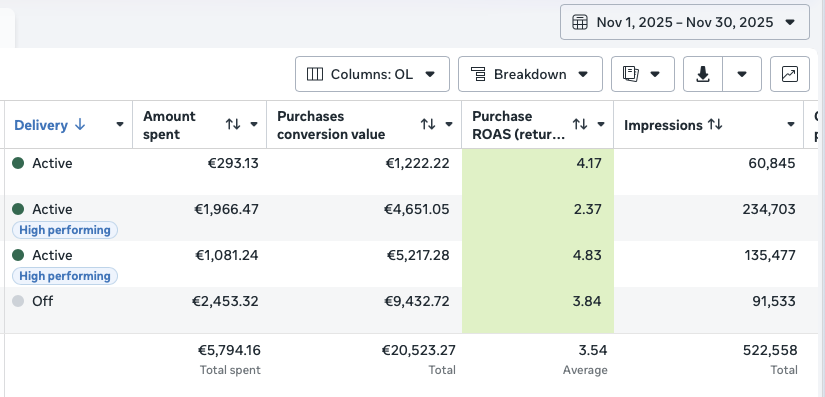Open Delivery column options caret

pos(120,125)
